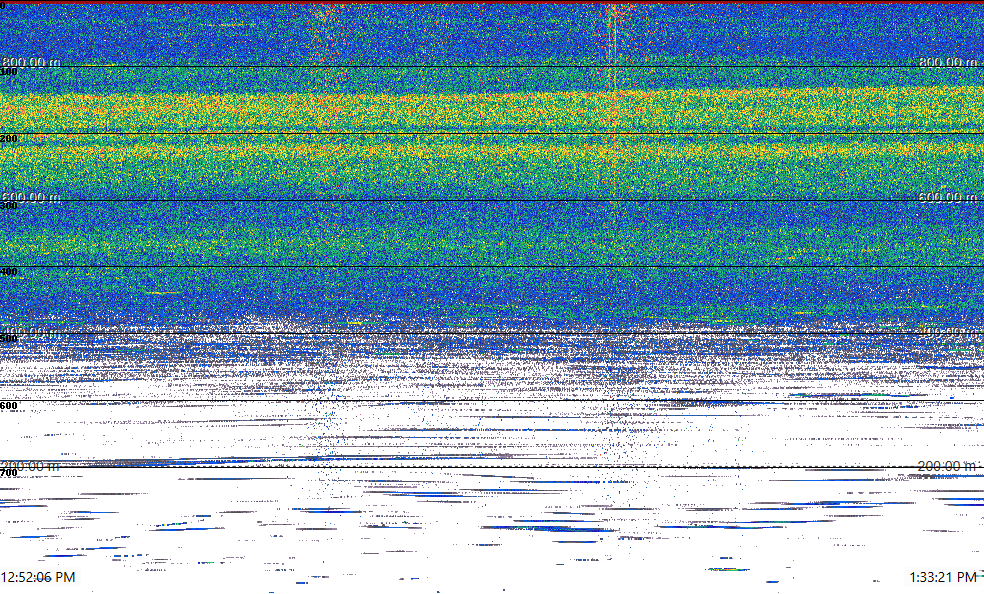Click the left-side 800.00 m range label
984x594 pixels.
tap(31, 62)
